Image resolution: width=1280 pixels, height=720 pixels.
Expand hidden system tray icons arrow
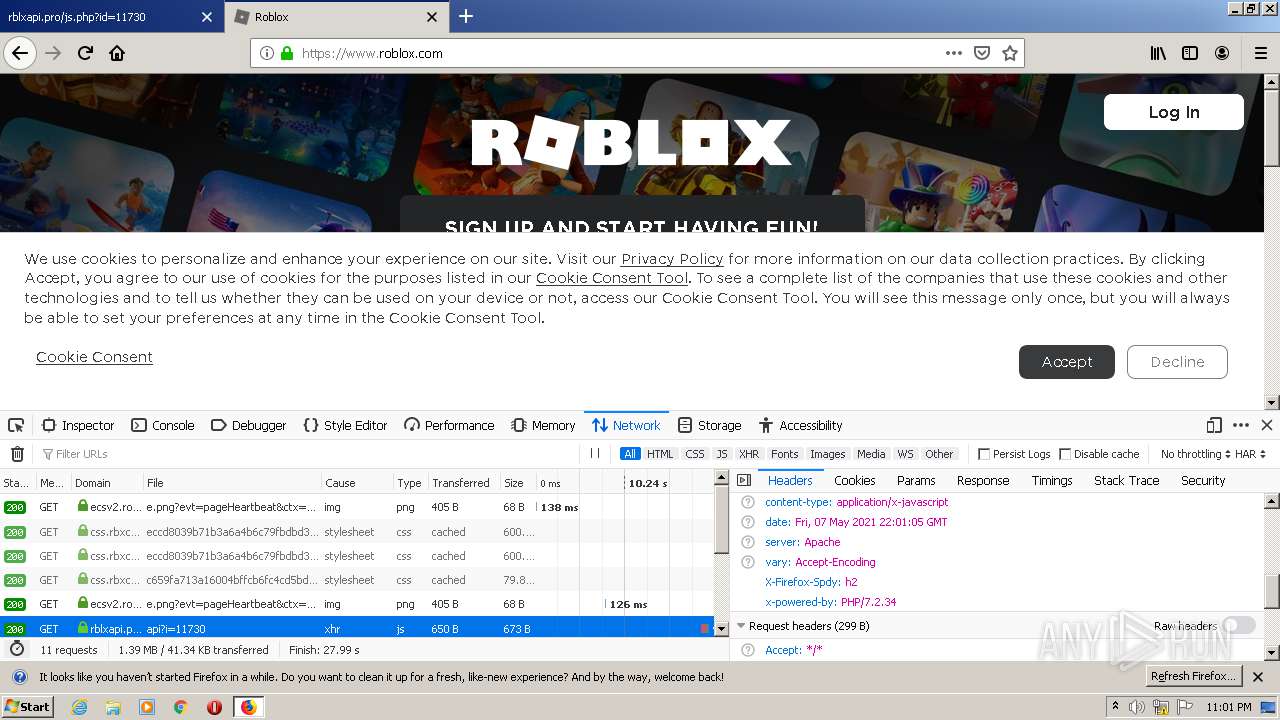coord(1116,706)
